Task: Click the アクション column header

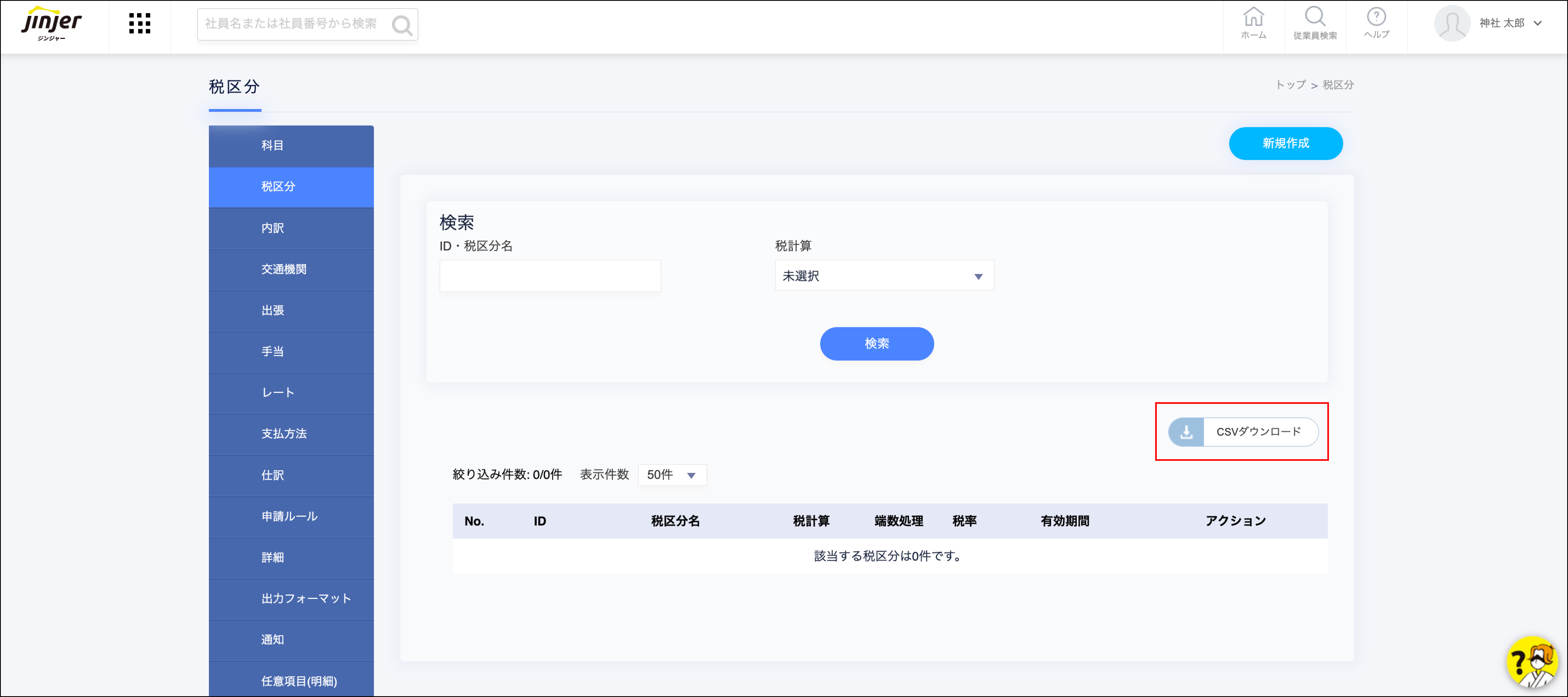Action: pyautogui.click(x=1236, y=521)
